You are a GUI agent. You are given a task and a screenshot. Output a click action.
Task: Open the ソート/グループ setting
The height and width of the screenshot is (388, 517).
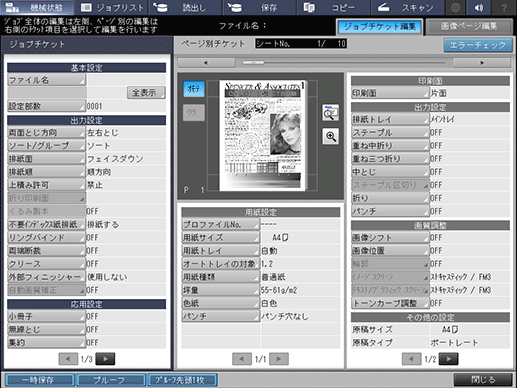[46, 146]
